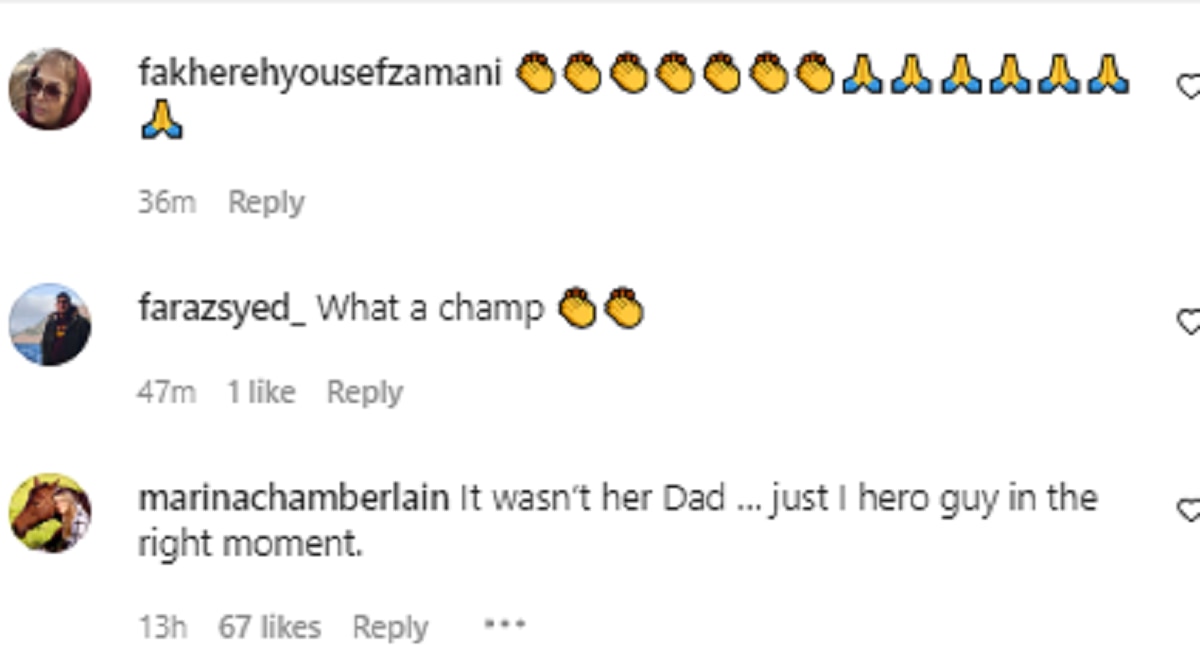Open marinachamberlain's horse profile picture
The width and height of the screenshot is (1200, 669).
(50, 514)
